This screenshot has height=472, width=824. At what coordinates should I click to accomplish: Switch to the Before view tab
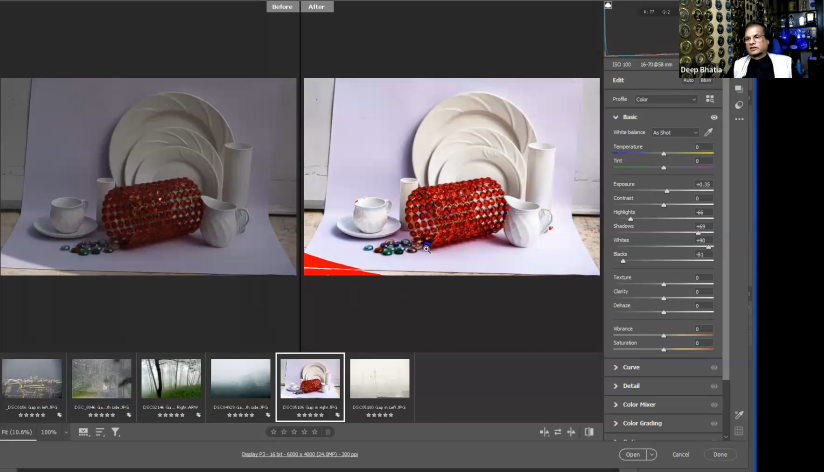coord(283,6)
